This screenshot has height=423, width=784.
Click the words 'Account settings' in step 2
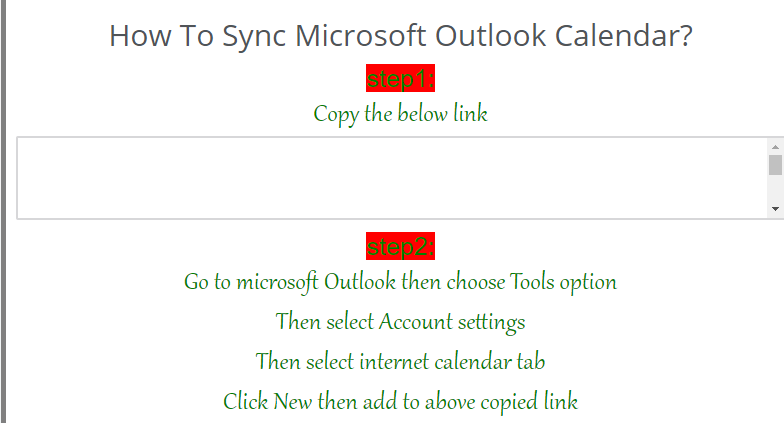[x=452, y=322]
